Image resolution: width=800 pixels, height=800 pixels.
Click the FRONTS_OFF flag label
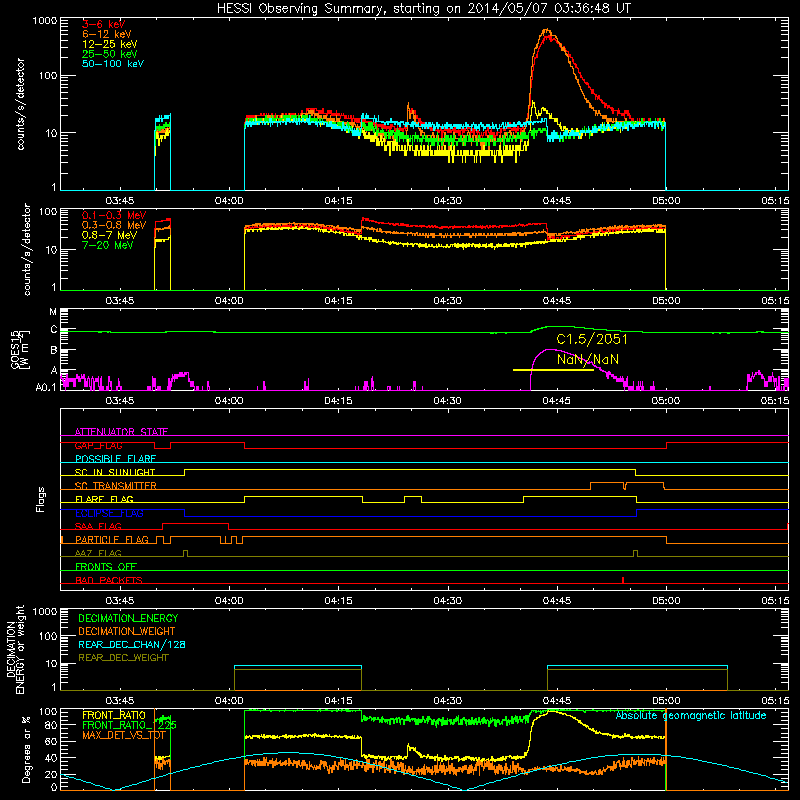[x=106, y=567]
